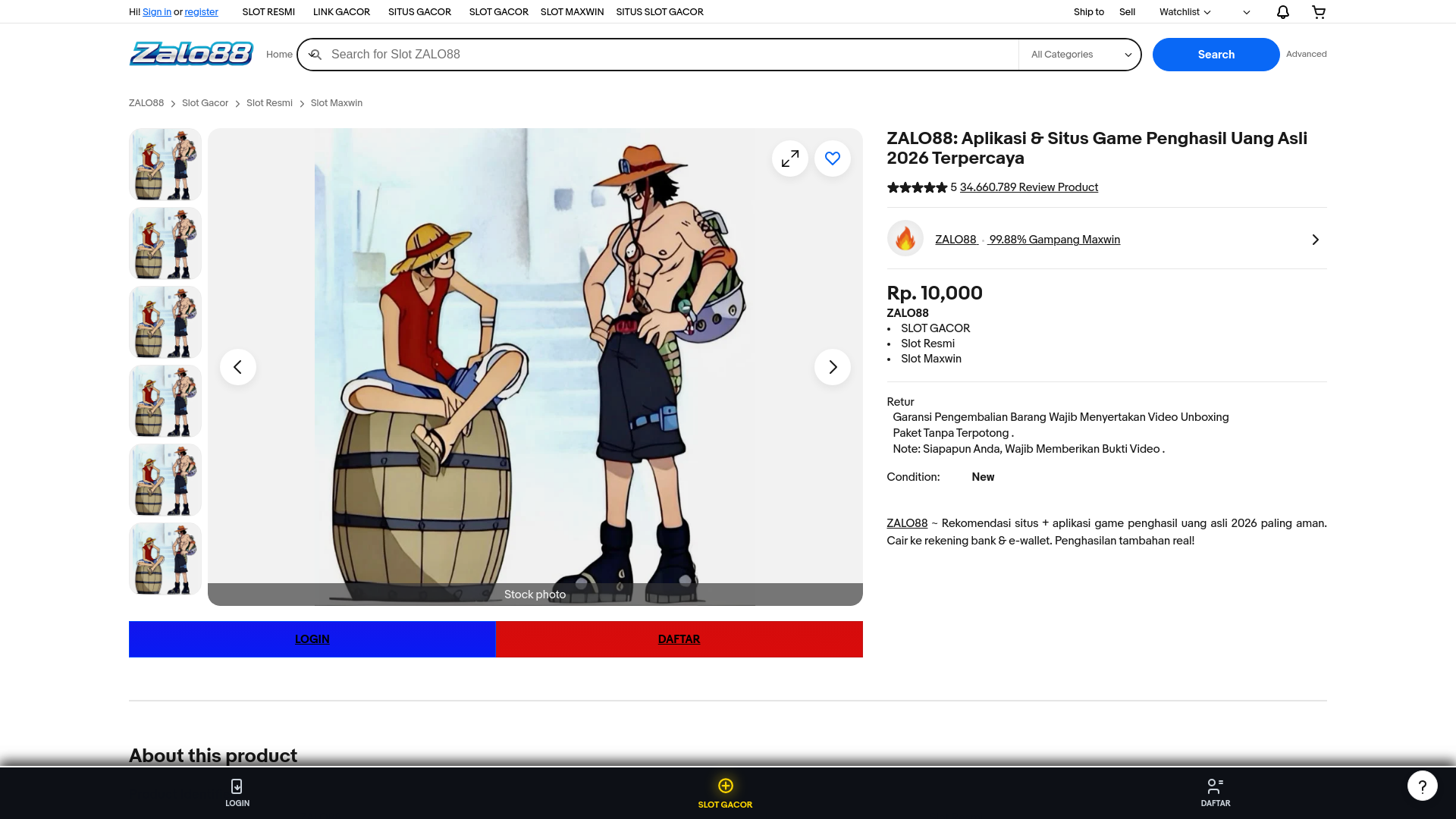Click the 99.88% Gampang Maxwin link
Screen dimensions: 1456x819
[1054, 240]
